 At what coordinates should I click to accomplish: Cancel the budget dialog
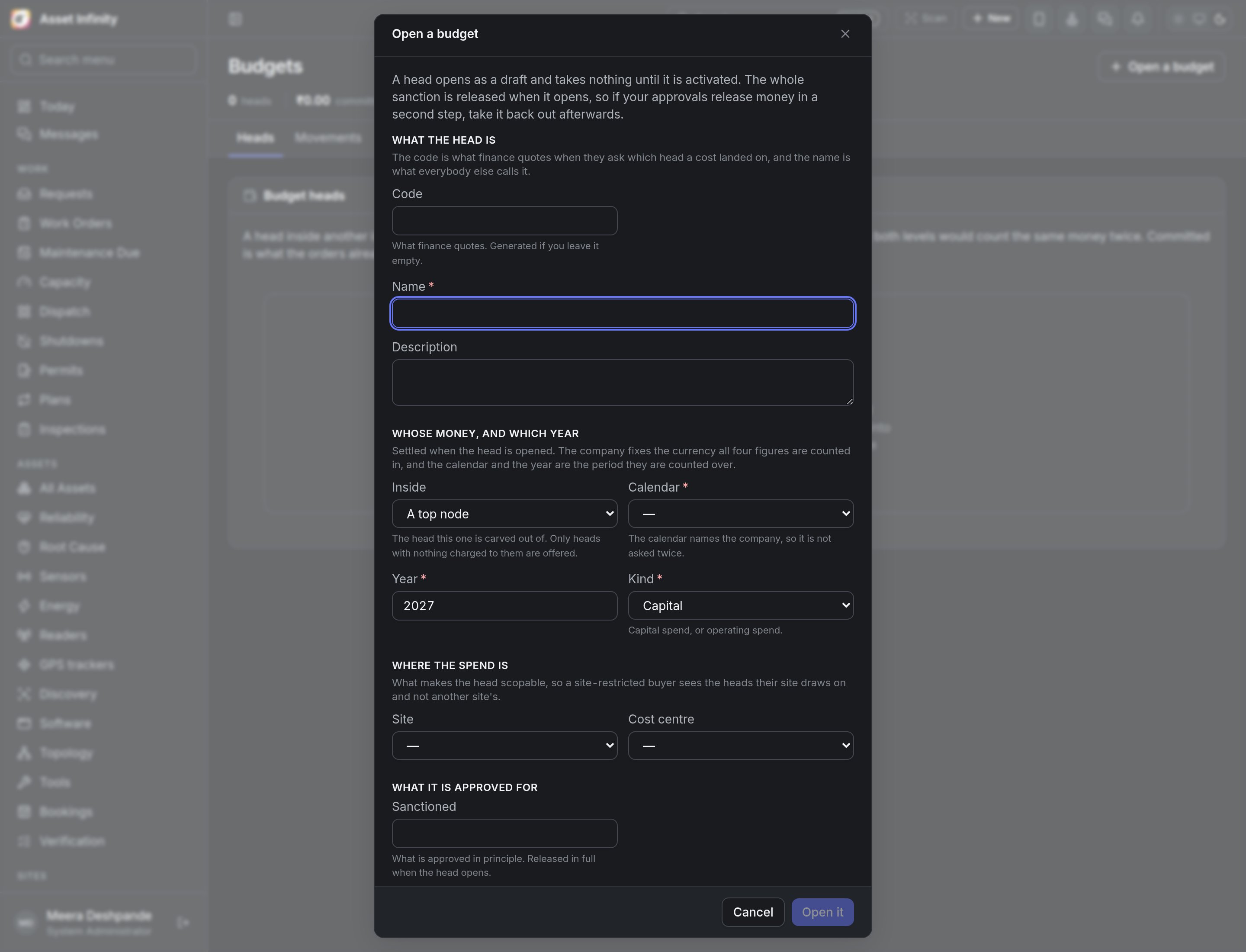tap(752, 912)
